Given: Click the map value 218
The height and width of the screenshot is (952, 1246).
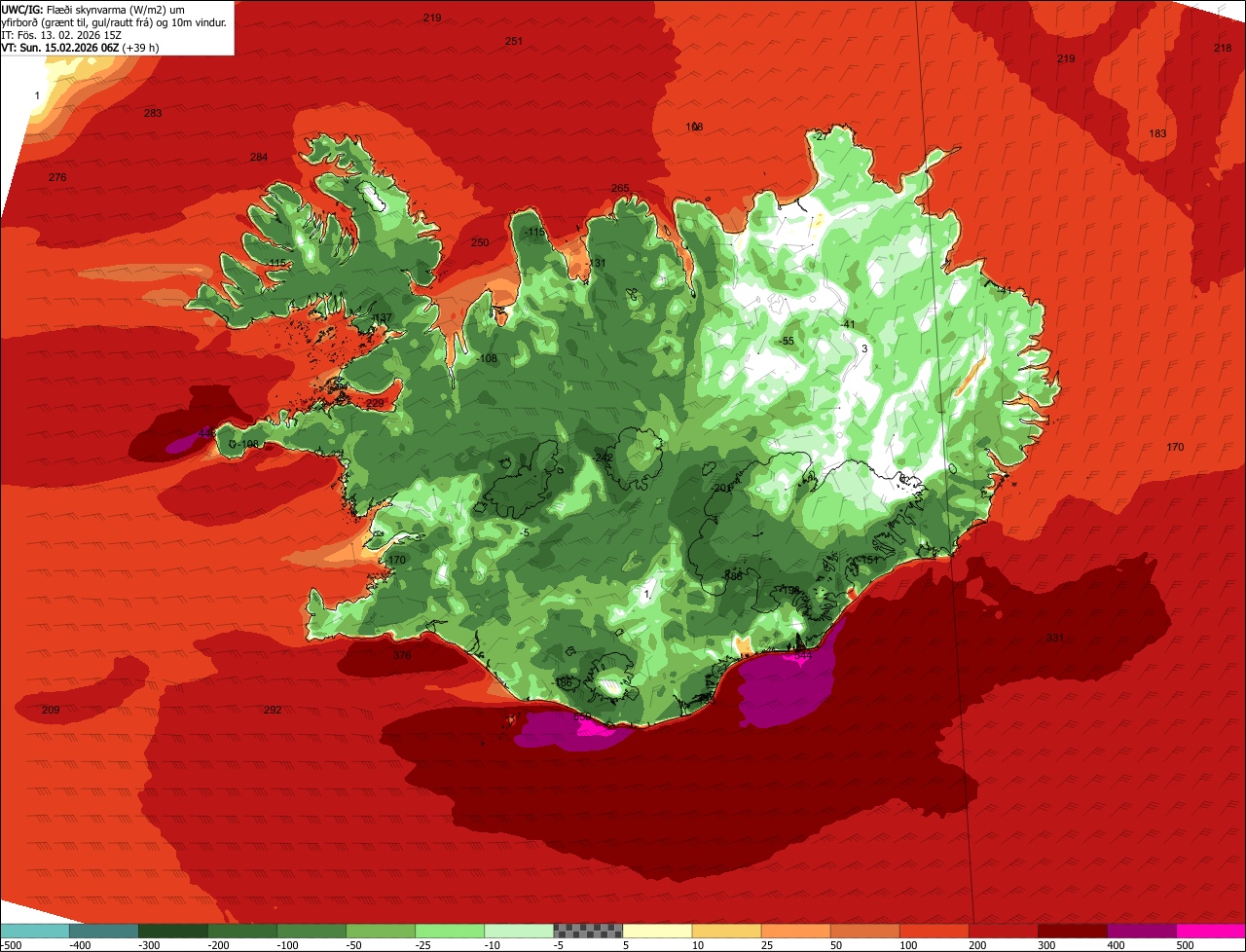Looking at the screenshot, I should click(x=1223, y=48).
